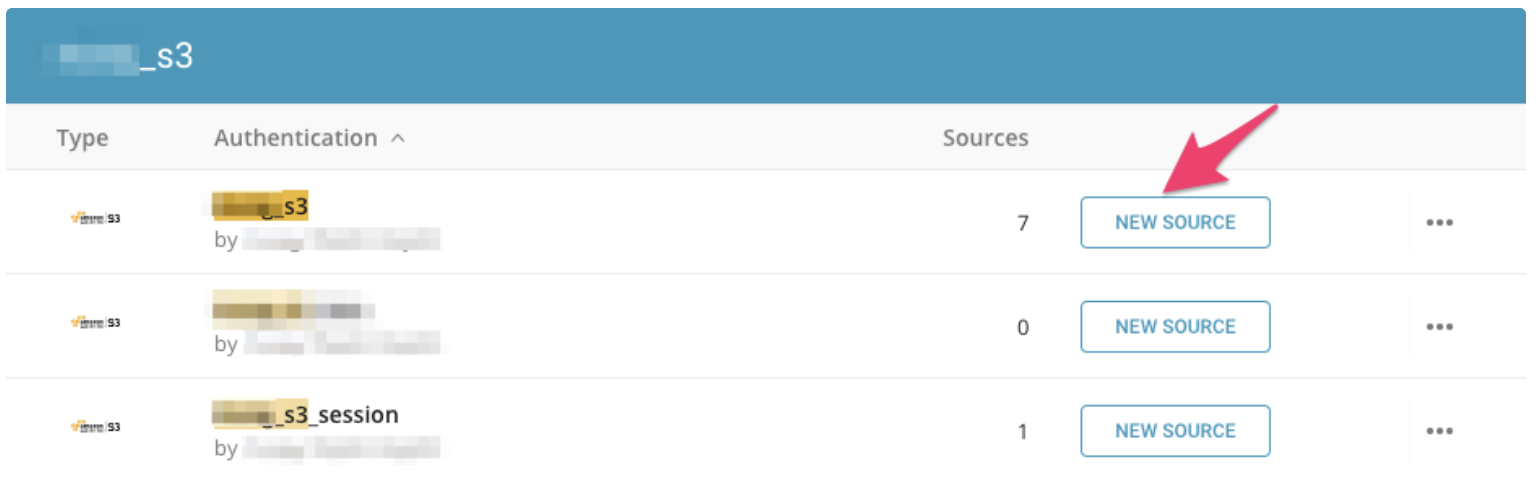Click the S3 logo in the row with 0 sources
This screenshot has height=496, width=1536.
tap(96, 322)
